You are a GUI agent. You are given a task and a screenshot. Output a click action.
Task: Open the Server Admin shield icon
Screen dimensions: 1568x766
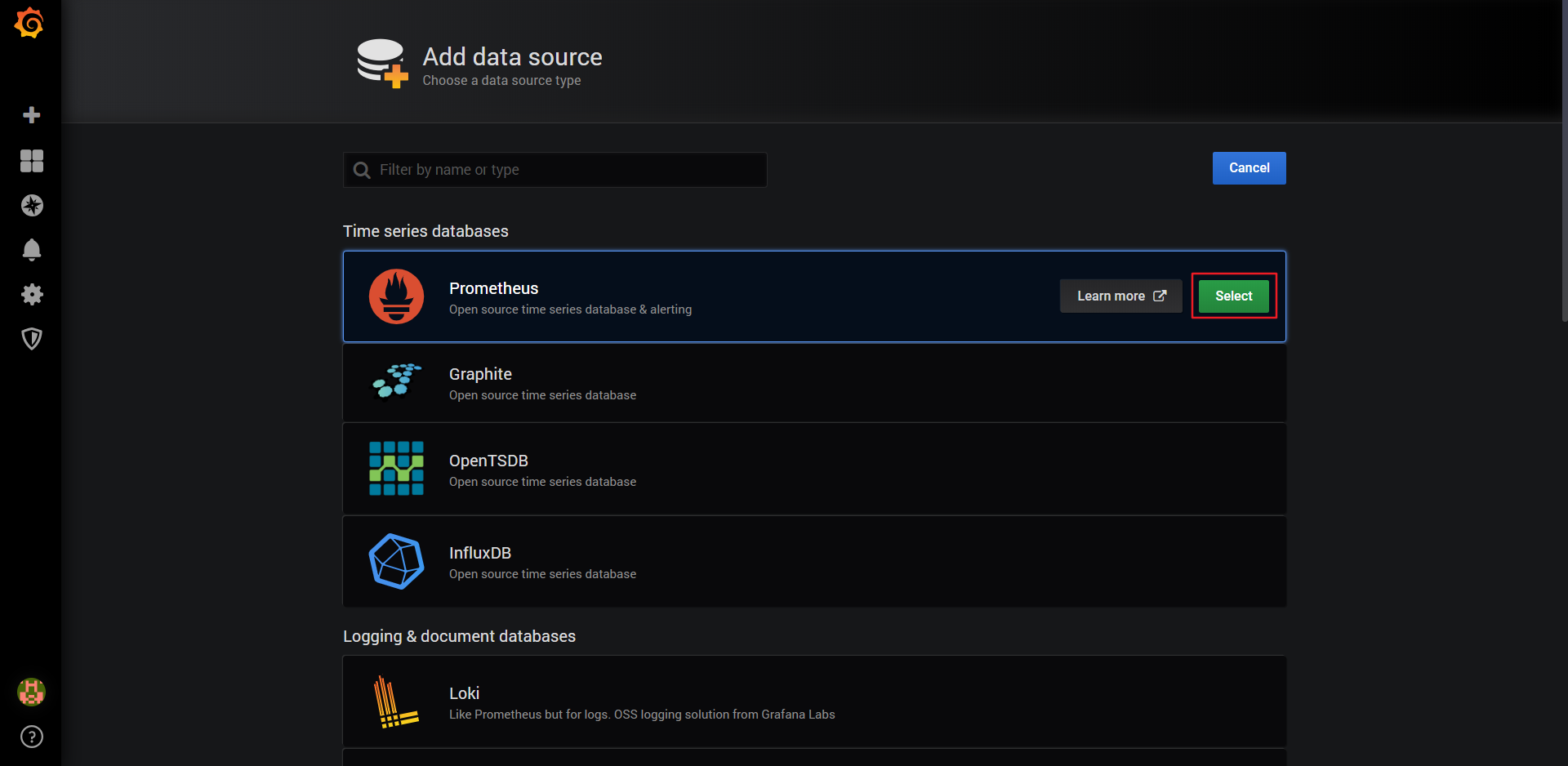click(32, 339)
